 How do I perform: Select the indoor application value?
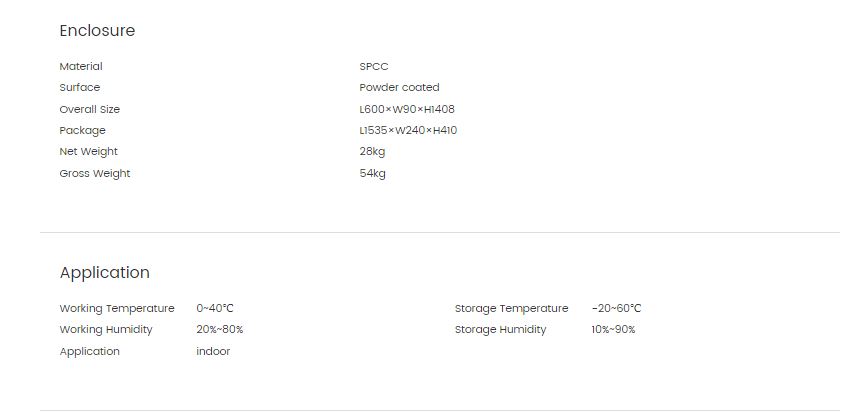click(213, 351)
